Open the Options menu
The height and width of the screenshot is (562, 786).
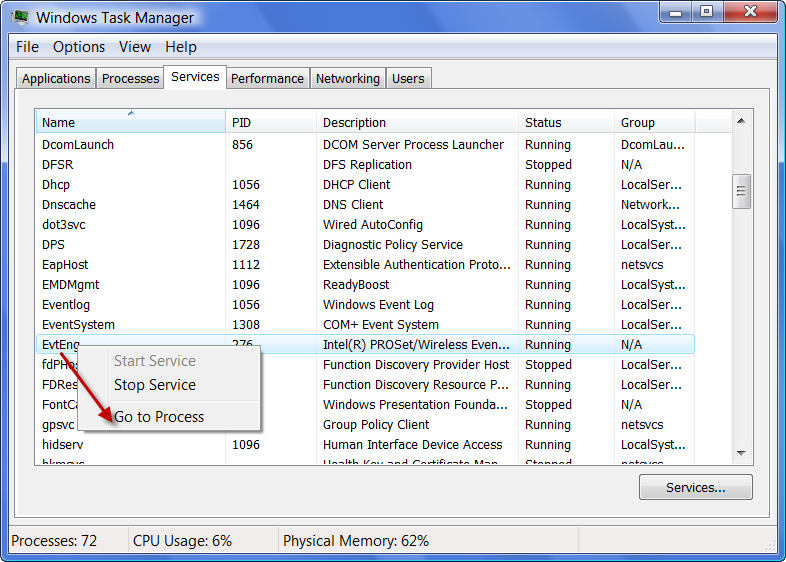pyautogui.click(x=79, y=47)
